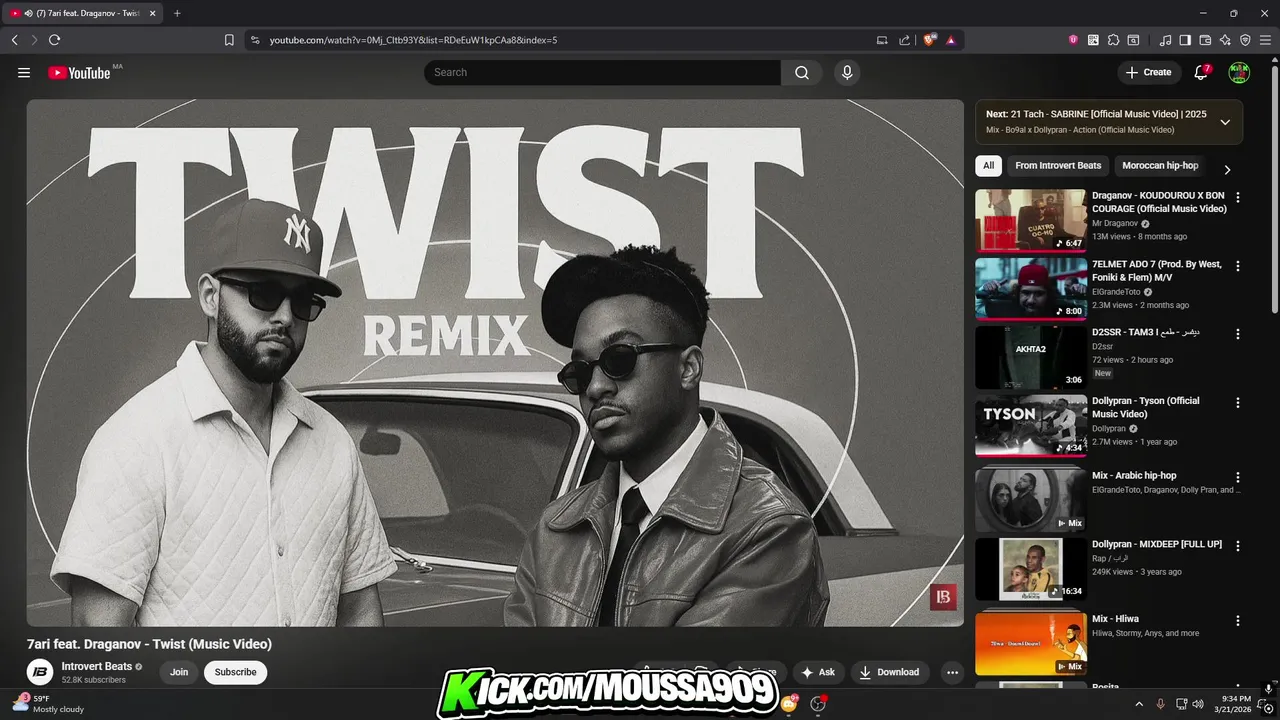
Task: Open taskbar clock showing 9:34 PM
Action: [1236, 704]
